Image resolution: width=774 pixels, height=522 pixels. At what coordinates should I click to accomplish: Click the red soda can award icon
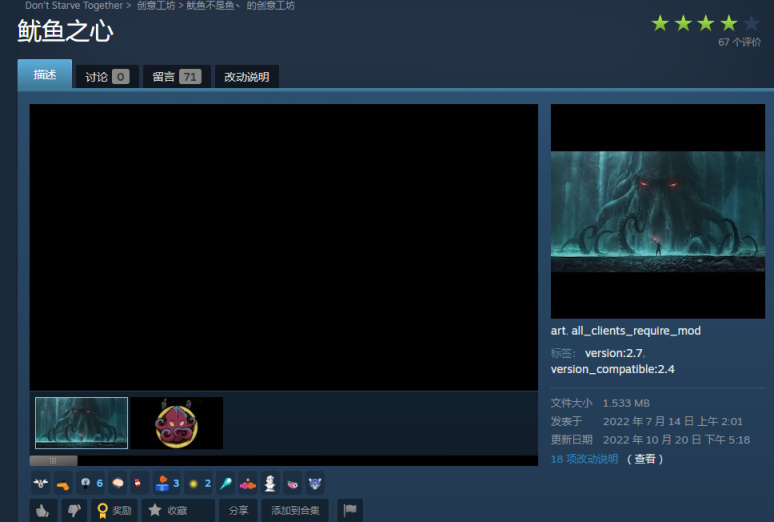(x=138, y=483)
